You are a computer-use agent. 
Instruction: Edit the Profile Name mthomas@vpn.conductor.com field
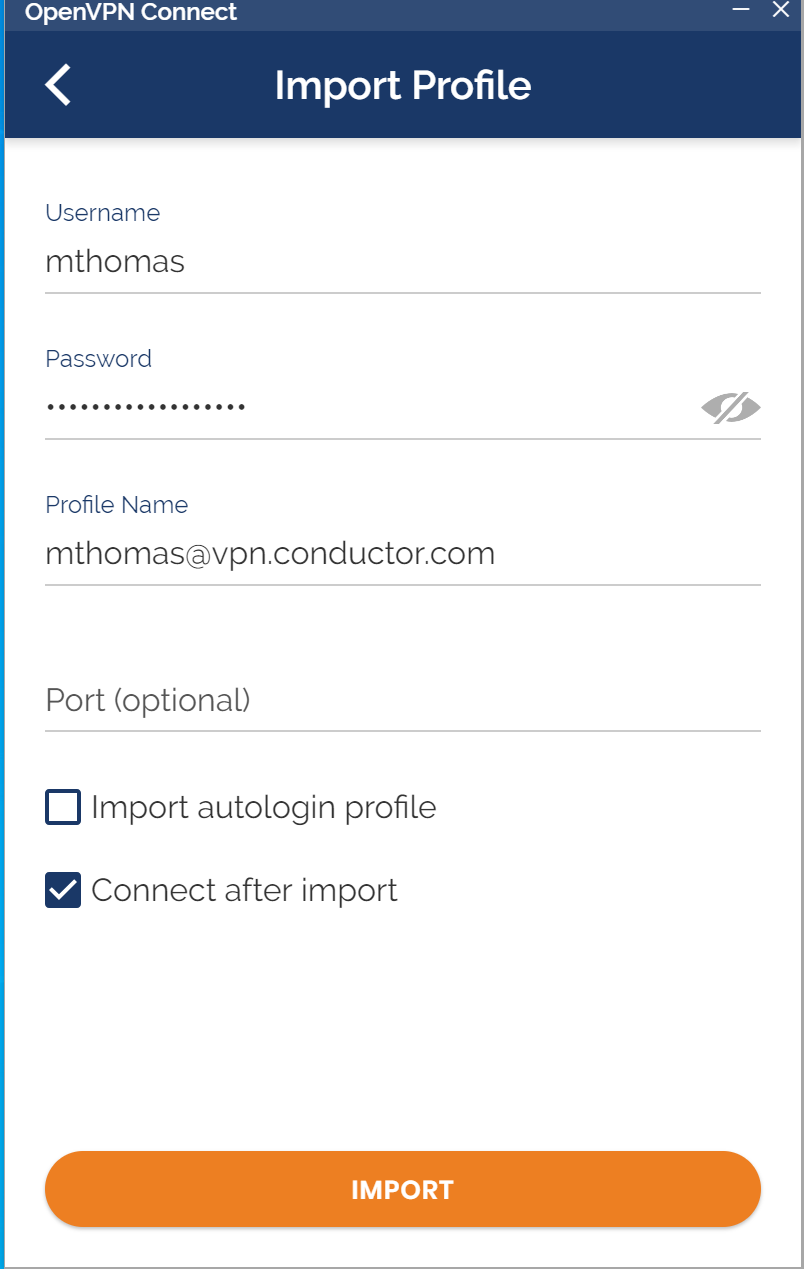[403, 554]
